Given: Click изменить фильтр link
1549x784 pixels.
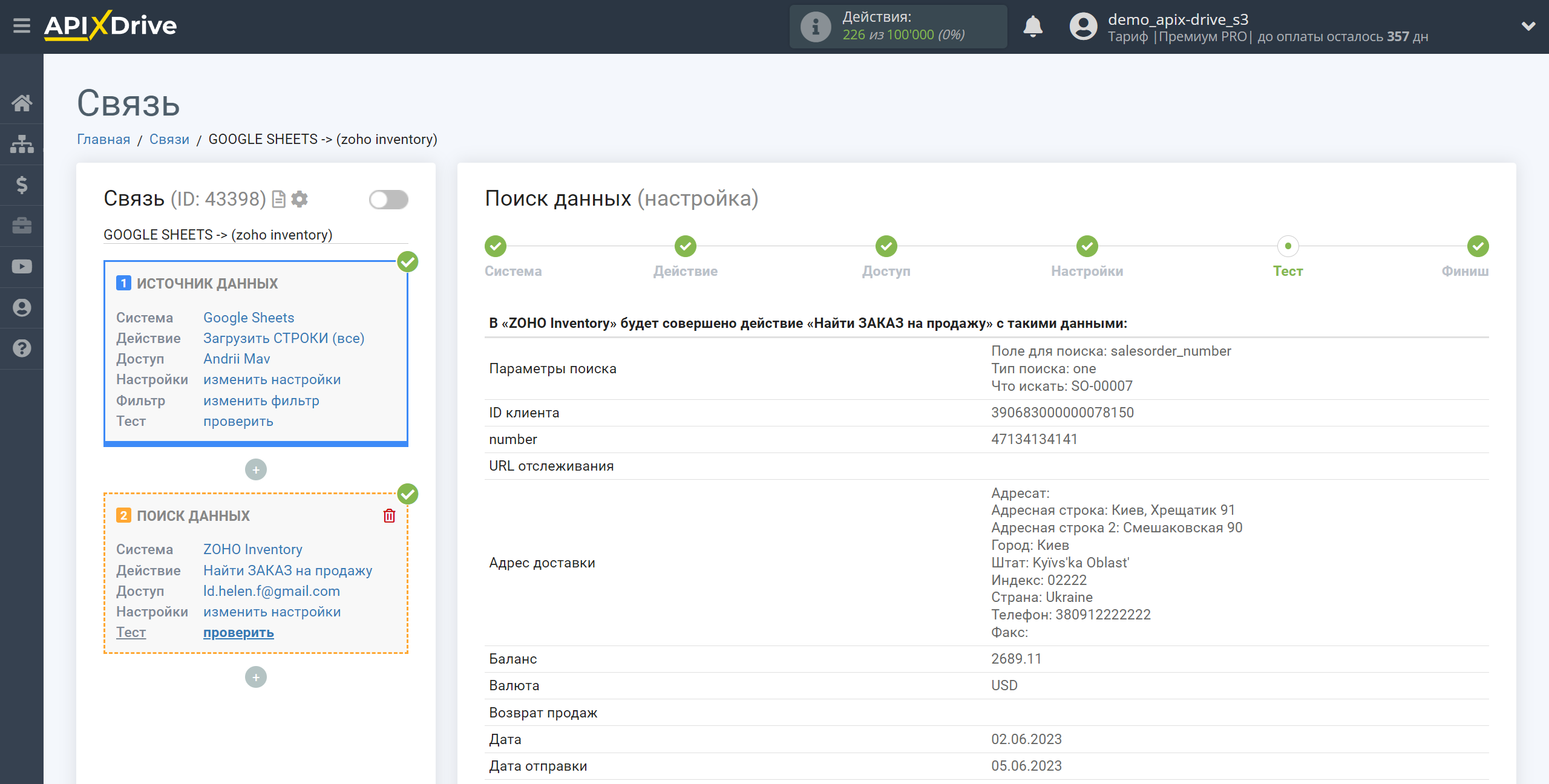Looking at the screenshot, I should click(x=261, y=400).
